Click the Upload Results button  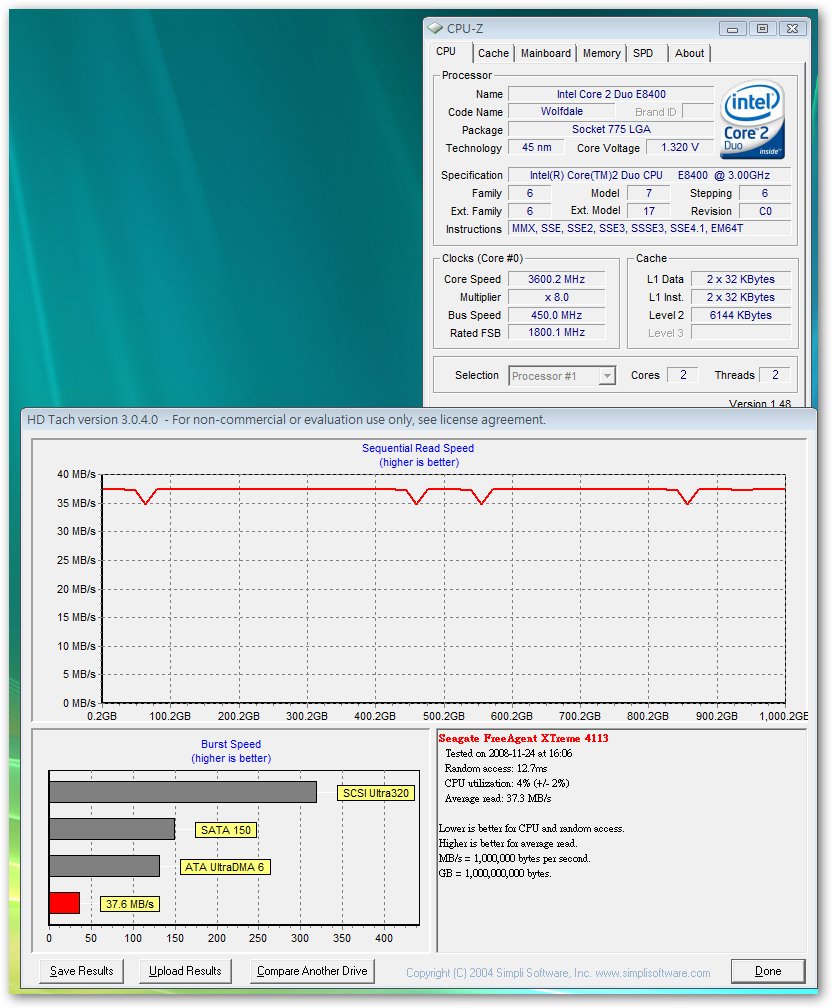coord(185,971)
